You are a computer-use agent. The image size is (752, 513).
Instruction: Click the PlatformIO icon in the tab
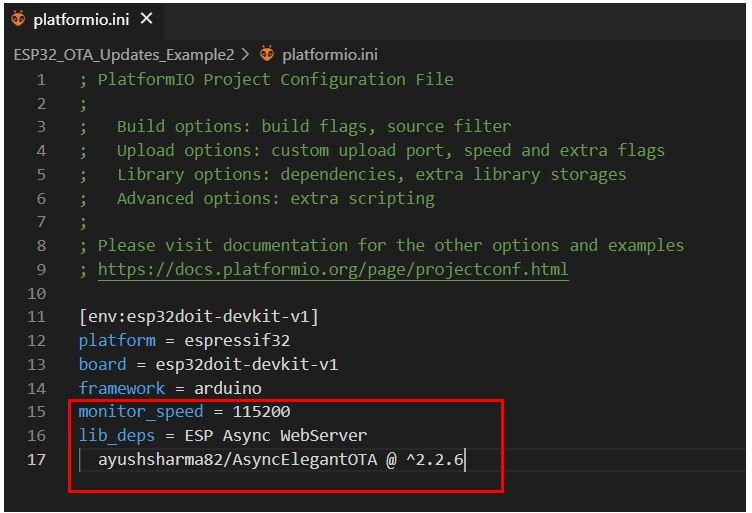point(18,19)
